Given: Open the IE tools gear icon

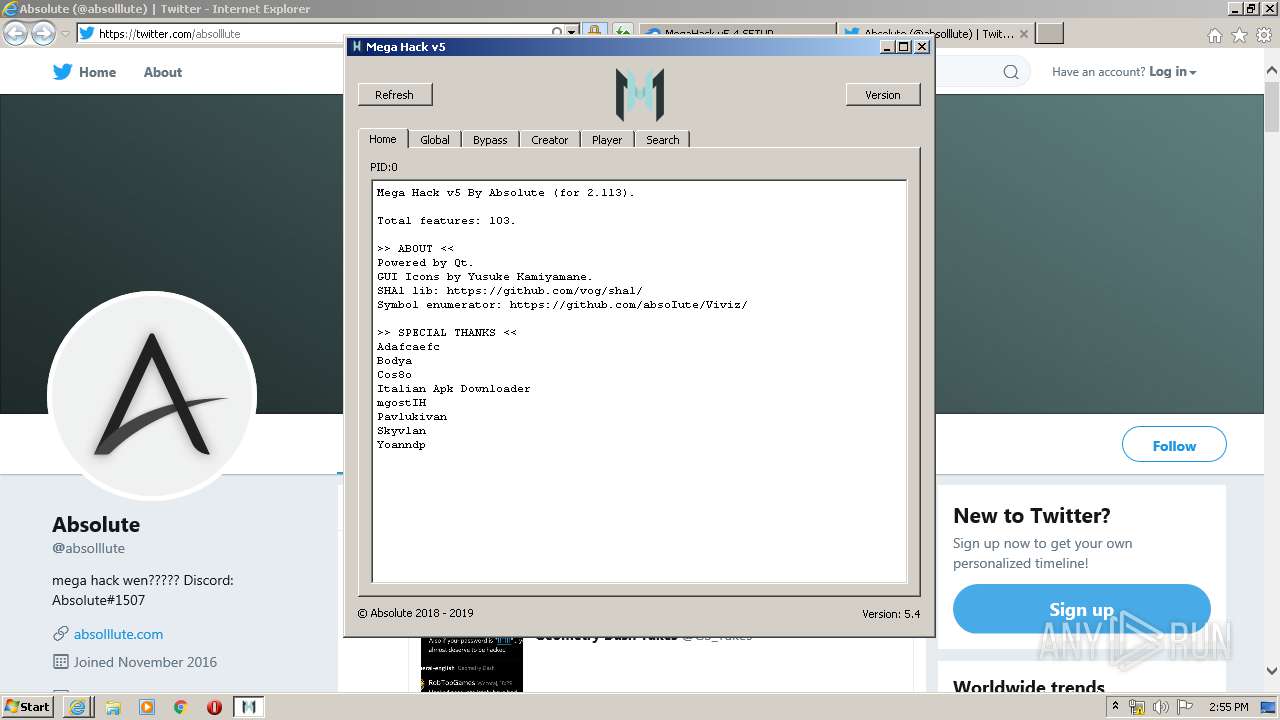Looking at the screenshot, I should click(x=1263, y=34).
